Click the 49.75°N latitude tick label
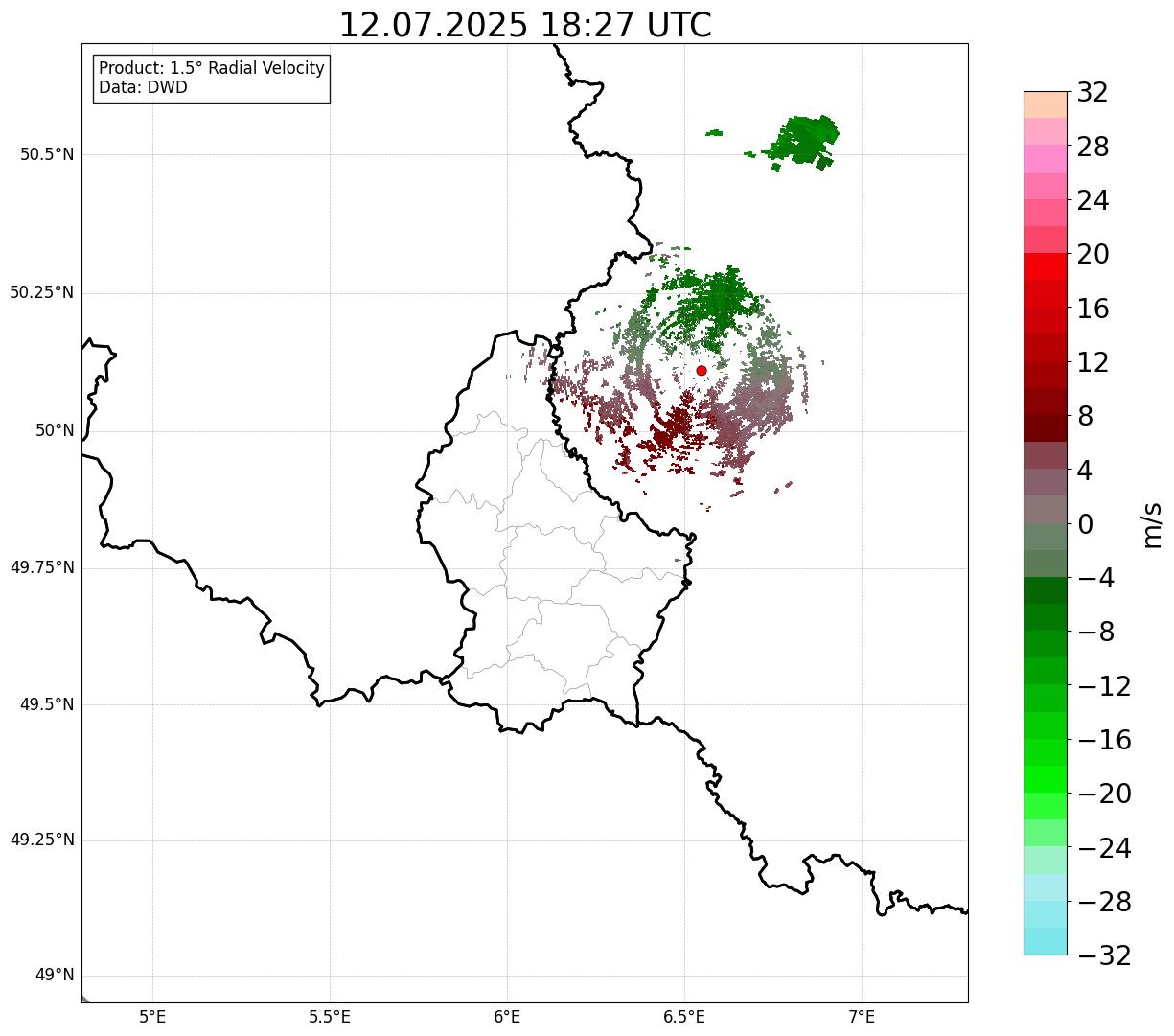The image size is (1174, 1036). point(42,567)
